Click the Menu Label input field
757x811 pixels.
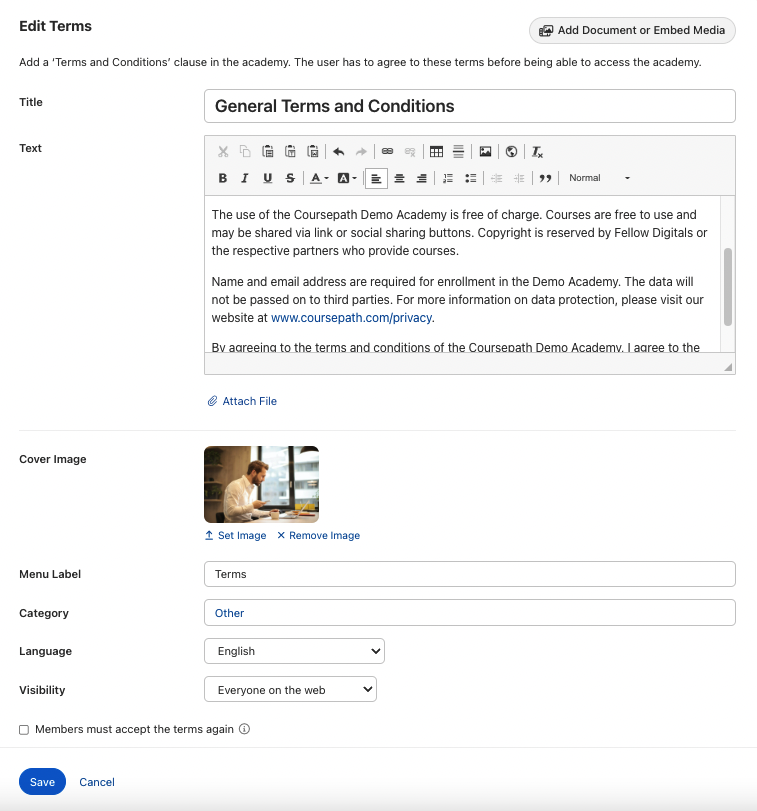pyautogui.click(x=469, y=574)
